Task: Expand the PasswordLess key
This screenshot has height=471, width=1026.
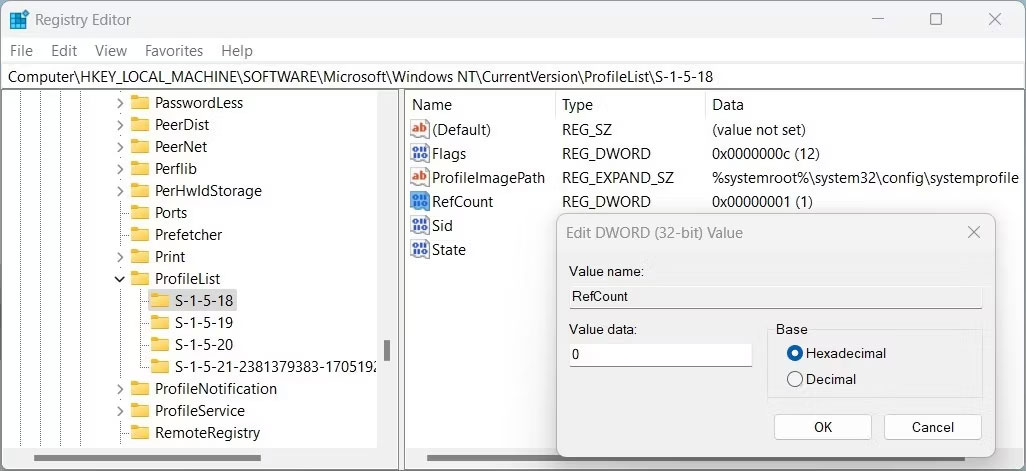Action: 120,103
